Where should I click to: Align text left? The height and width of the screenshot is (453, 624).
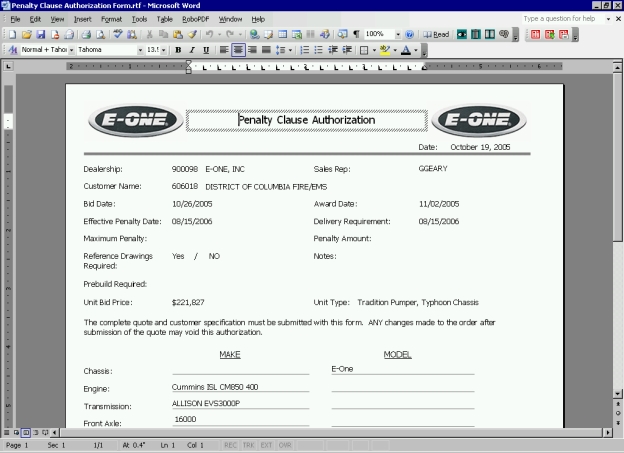[x=224, y=50]
